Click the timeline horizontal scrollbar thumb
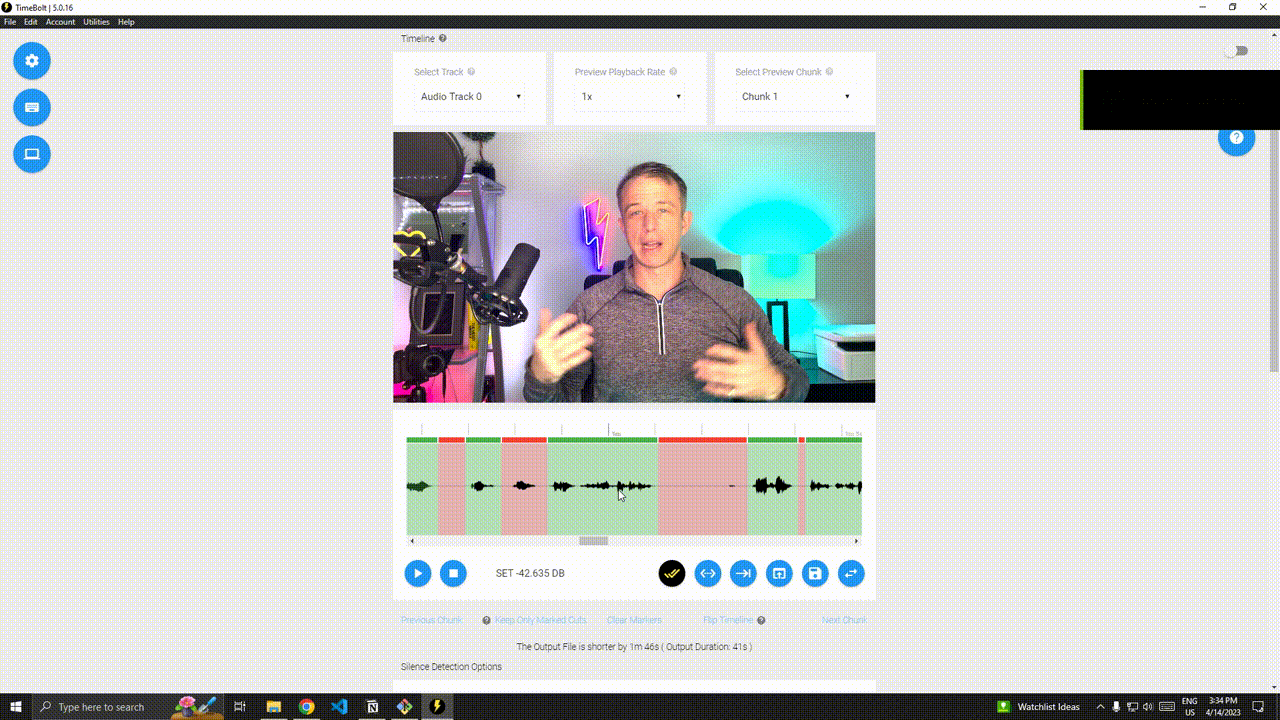The height and width of the screenshot is (720, 1280). pos(593,541)
